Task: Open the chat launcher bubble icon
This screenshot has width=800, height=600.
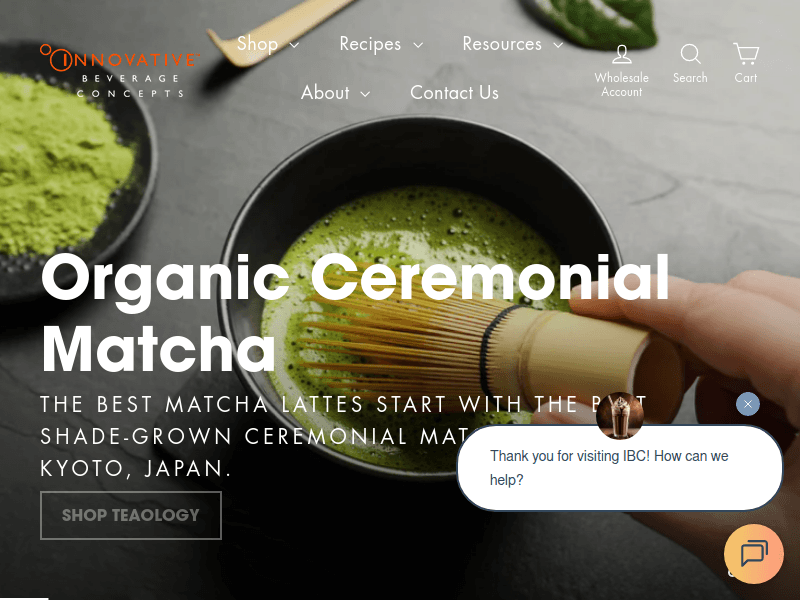Action: coord(754,554)
